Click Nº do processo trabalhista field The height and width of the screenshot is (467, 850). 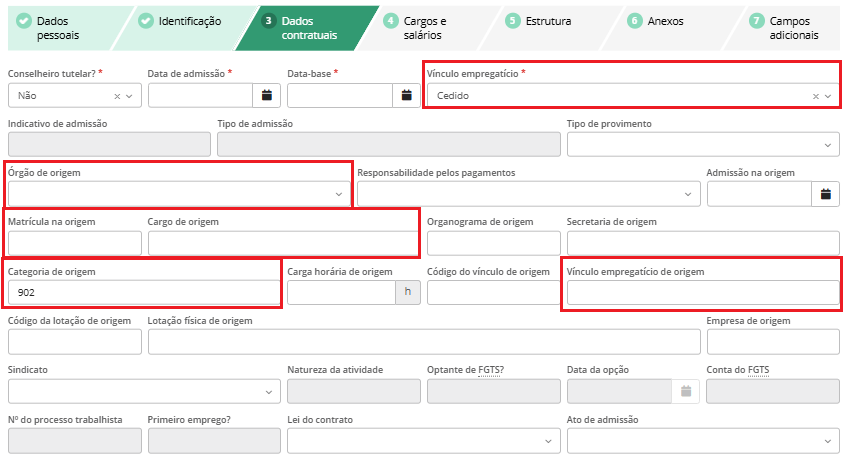coord(75,441)
